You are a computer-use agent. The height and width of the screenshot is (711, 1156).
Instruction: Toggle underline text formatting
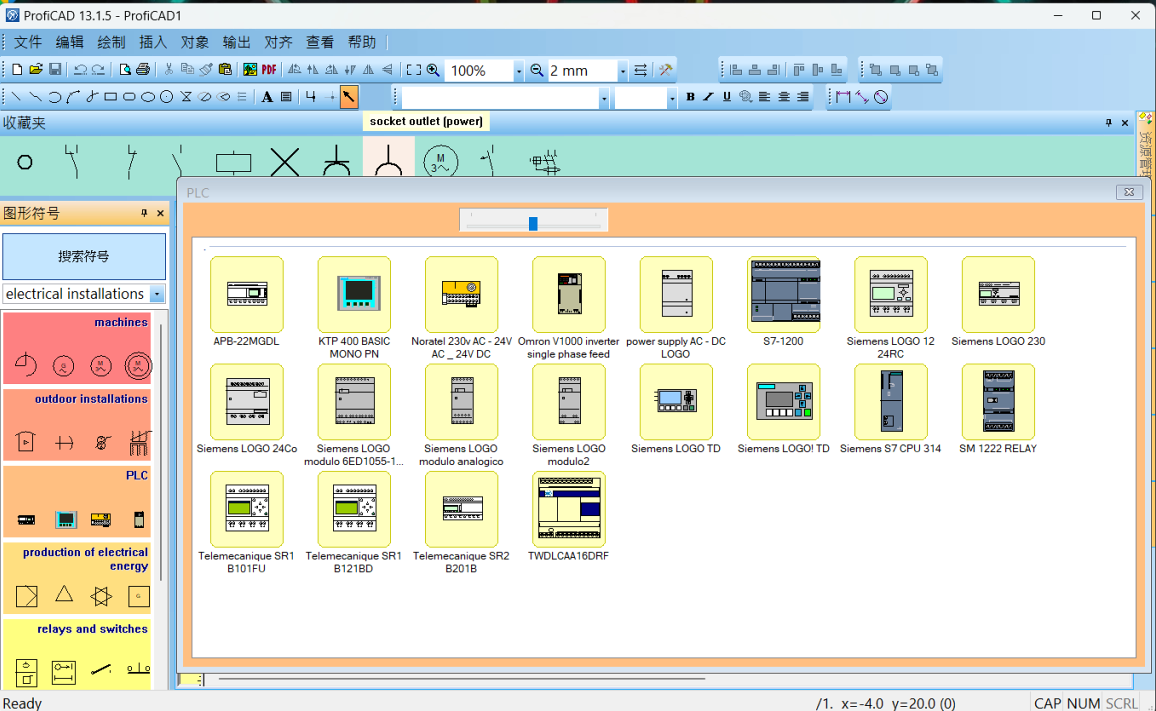[x=727, y=97]
